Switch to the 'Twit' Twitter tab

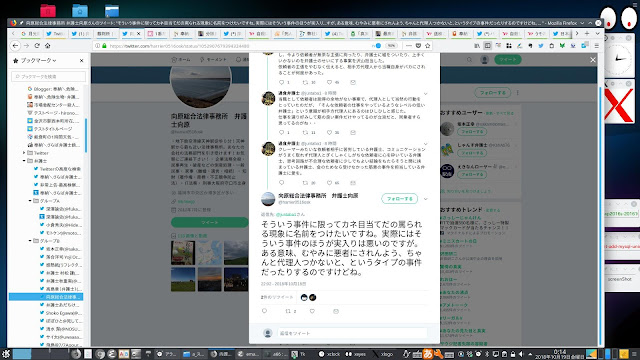click(55, 33)
